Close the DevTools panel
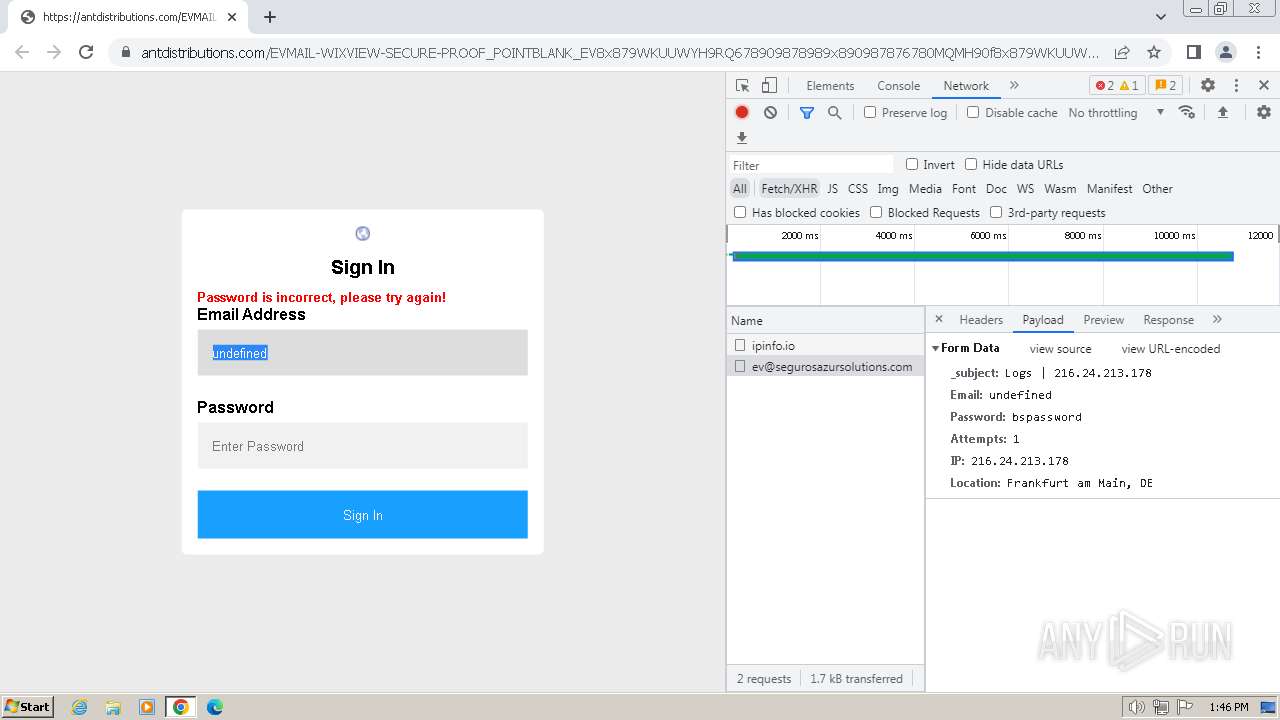 click(1264, 85)
